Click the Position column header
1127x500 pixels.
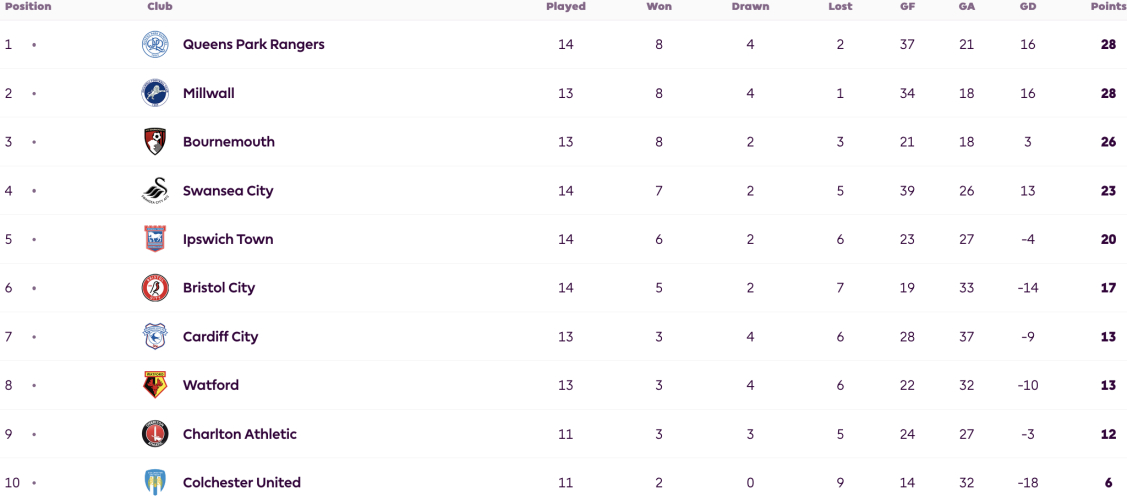pyautogui.click(x=28, y=6)
